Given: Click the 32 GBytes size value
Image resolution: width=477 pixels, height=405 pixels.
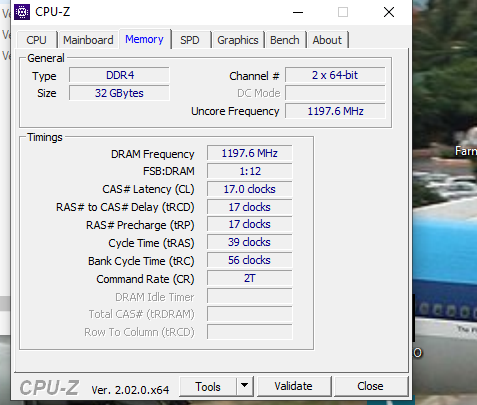Looking at the screenshot, I should [x=119, y=93].
